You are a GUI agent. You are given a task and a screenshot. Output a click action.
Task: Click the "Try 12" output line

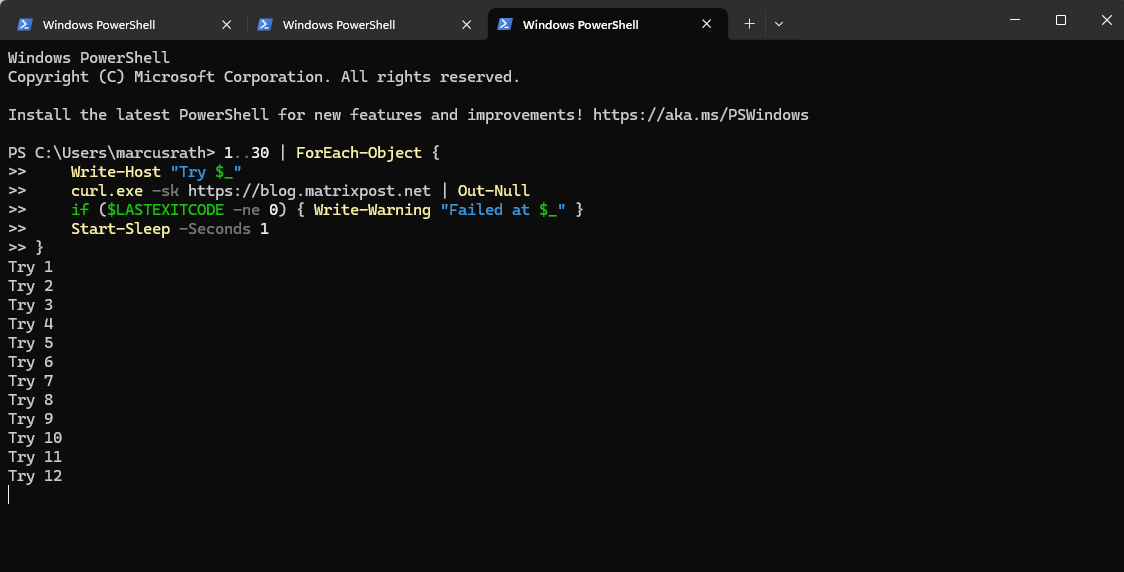click(35, 476)
